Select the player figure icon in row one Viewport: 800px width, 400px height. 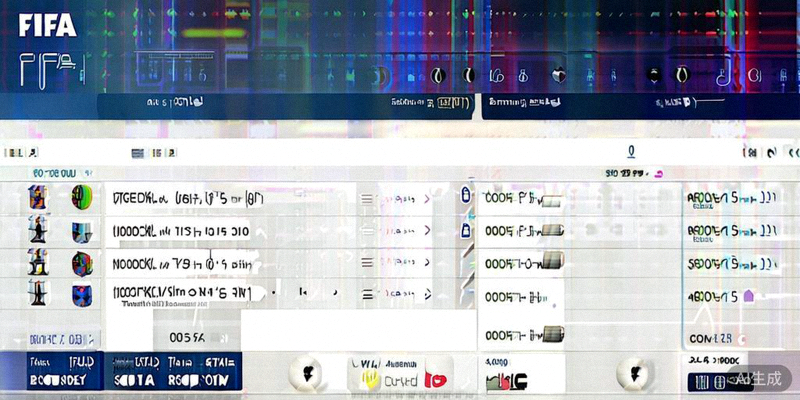[38, 198]
